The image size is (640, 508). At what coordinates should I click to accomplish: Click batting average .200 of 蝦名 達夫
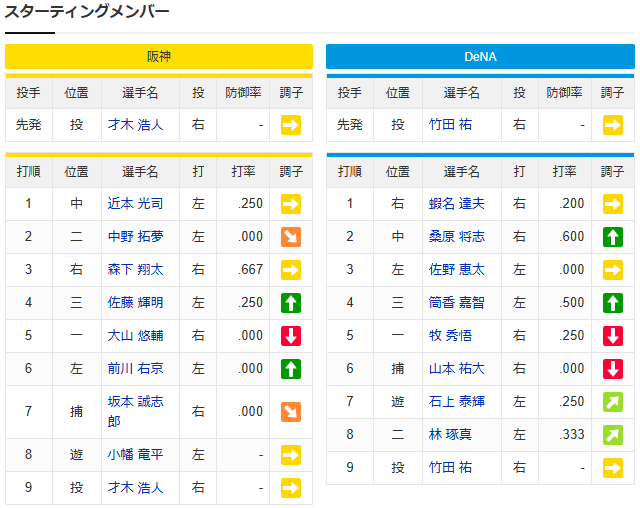[x=571, y=203]
